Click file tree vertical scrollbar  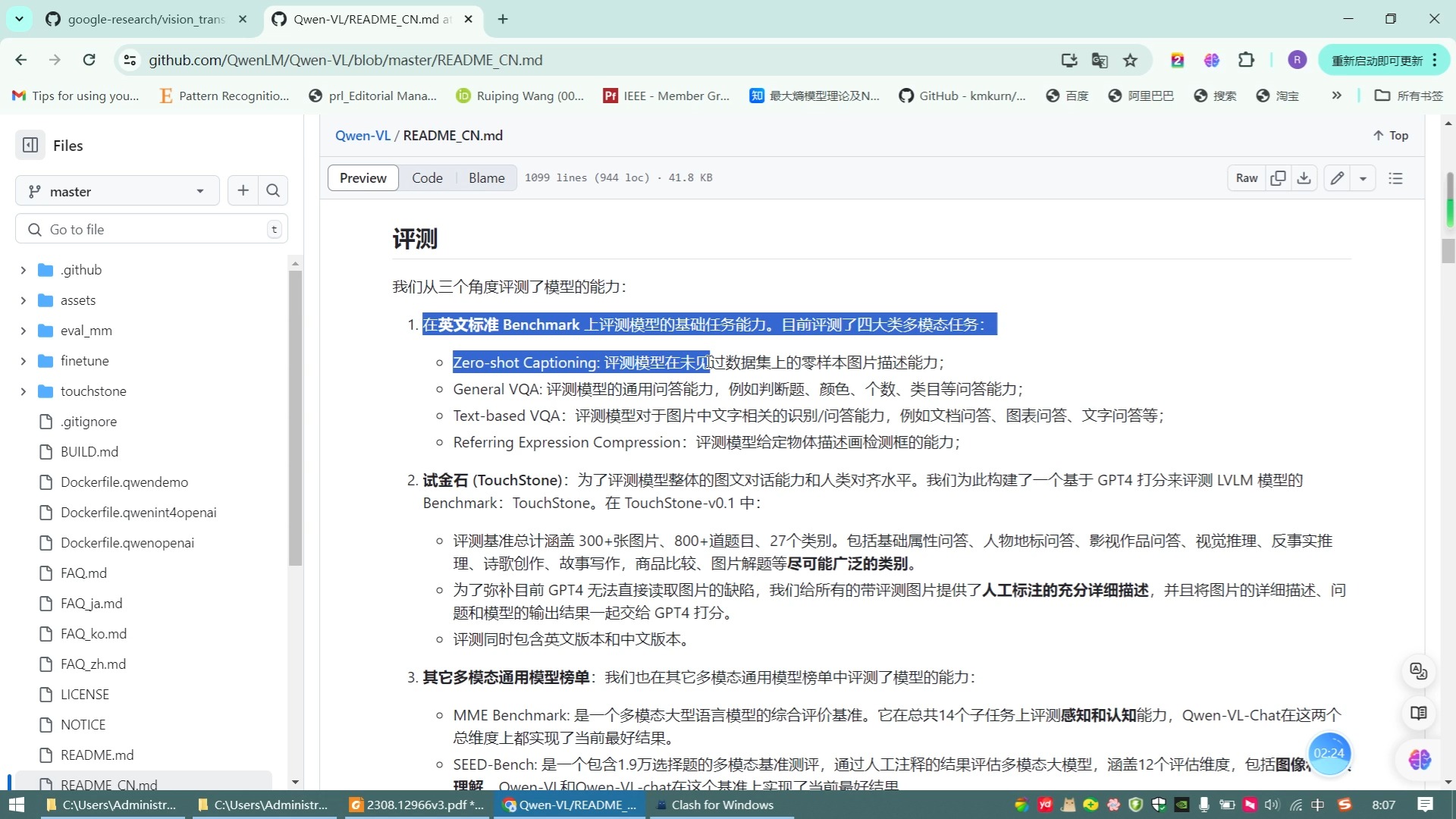pos(295,417)
